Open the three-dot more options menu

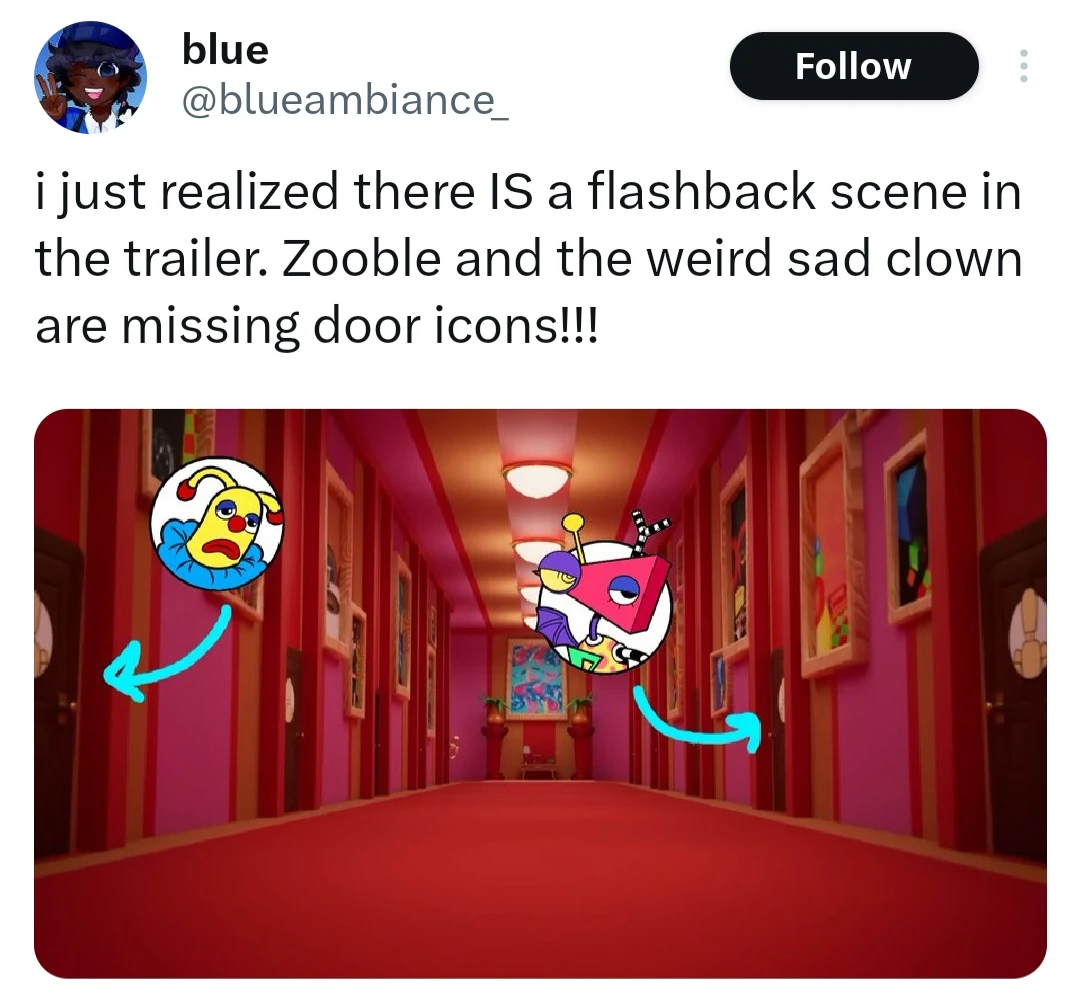[1024, 66]
